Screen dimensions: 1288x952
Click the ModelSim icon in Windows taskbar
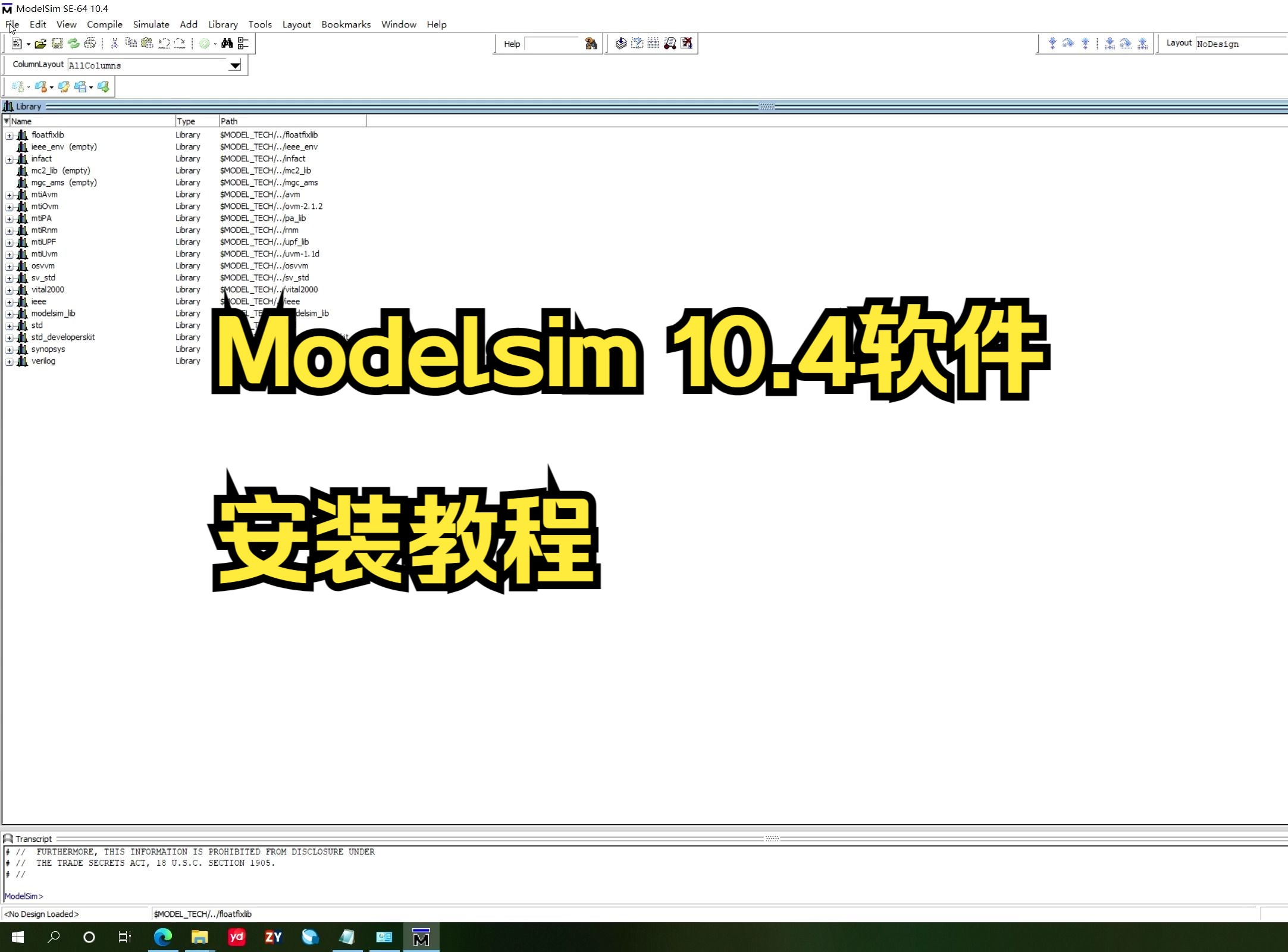pos(421,938)
